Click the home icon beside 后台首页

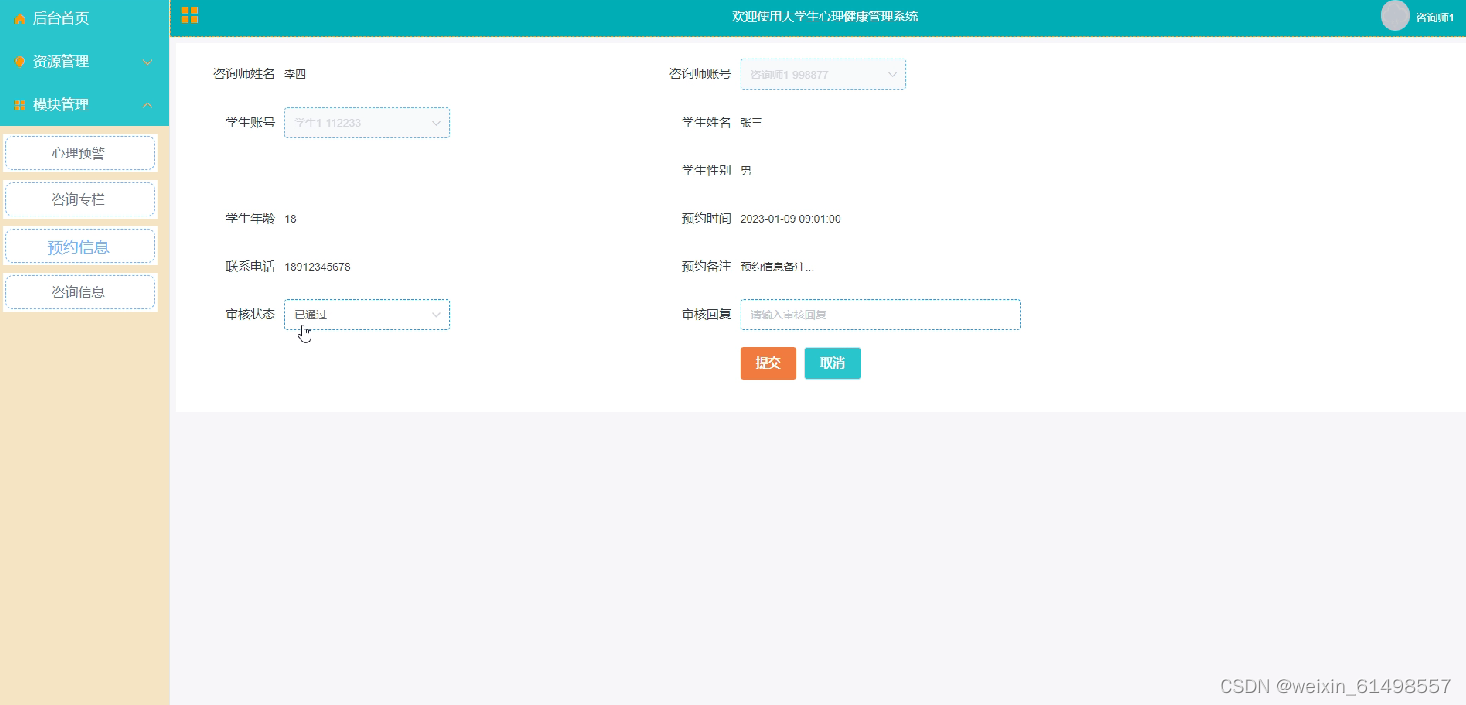(x=20, y=18)
